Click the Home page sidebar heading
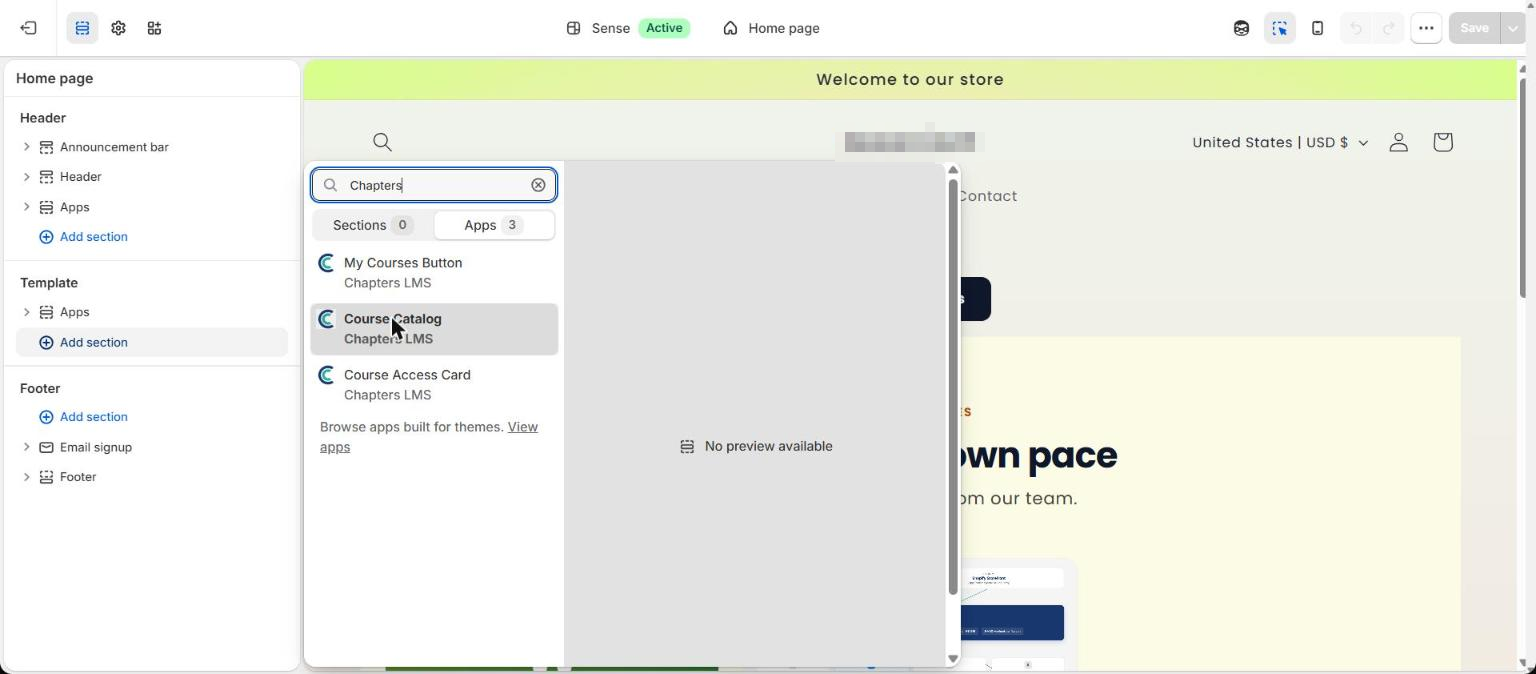Screen dimensions: 1536x674 [x=55, y=78]
